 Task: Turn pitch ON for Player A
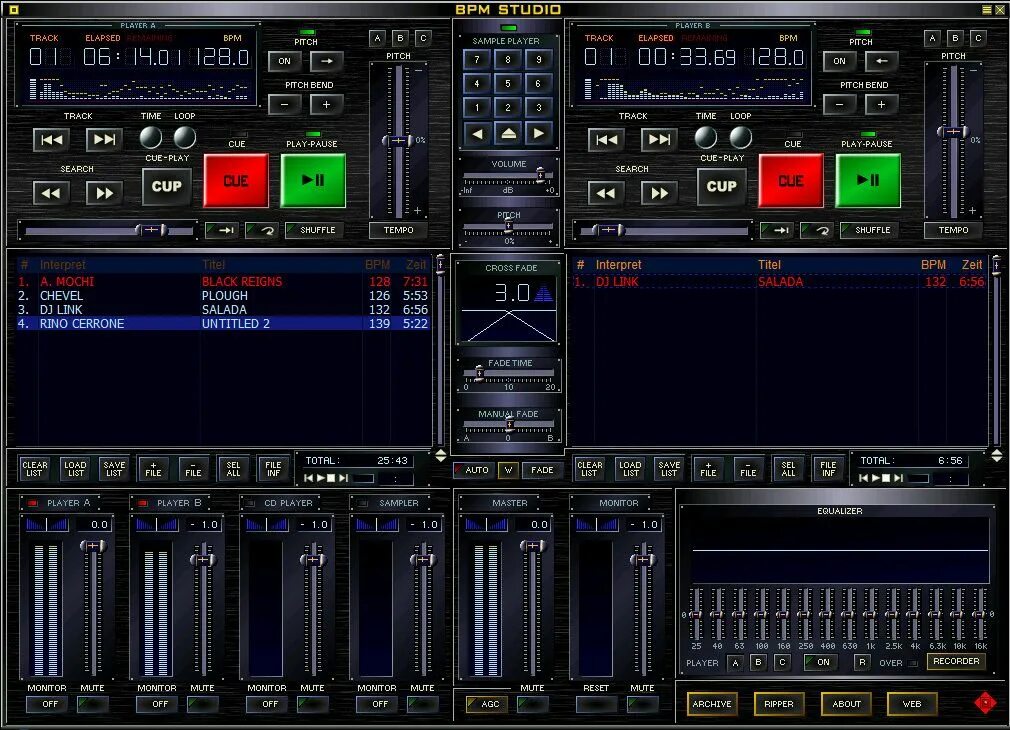pos(285,61)
